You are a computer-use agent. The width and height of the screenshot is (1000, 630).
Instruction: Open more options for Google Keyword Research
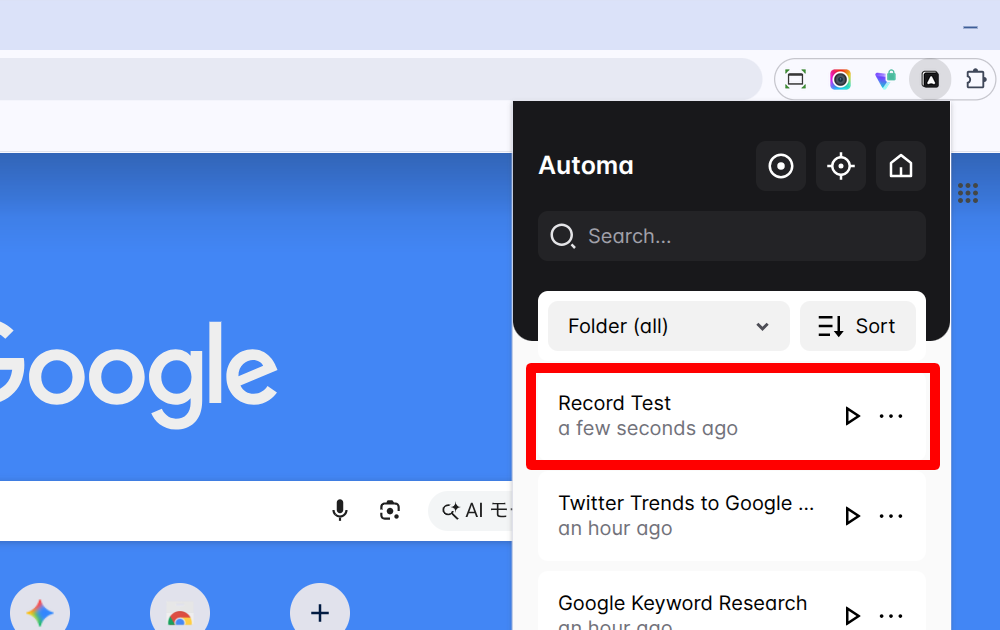pos(891,615)
